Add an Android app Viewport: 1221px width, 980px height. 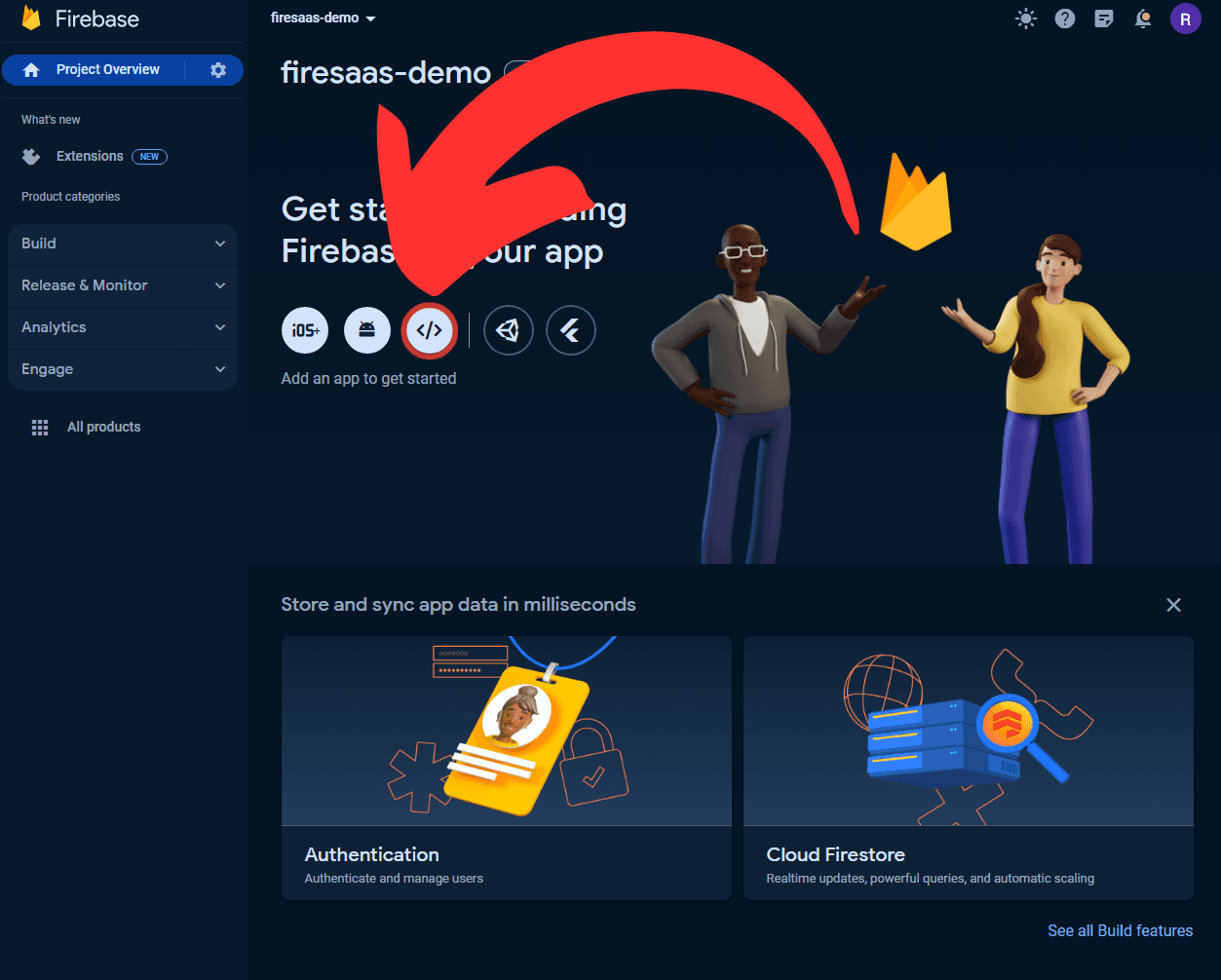coord(367,330)
